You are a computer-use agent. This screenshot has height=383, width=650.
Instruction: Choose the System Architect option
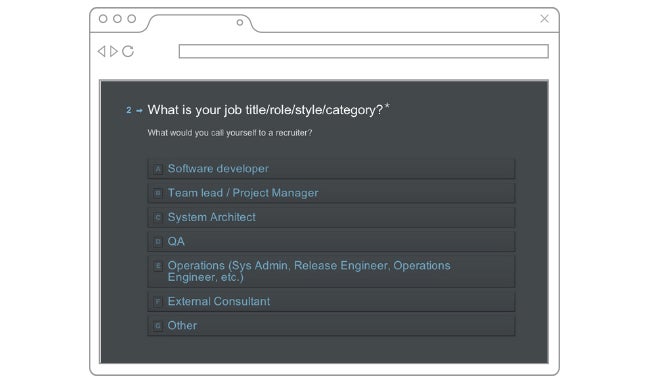click(331, 217)
